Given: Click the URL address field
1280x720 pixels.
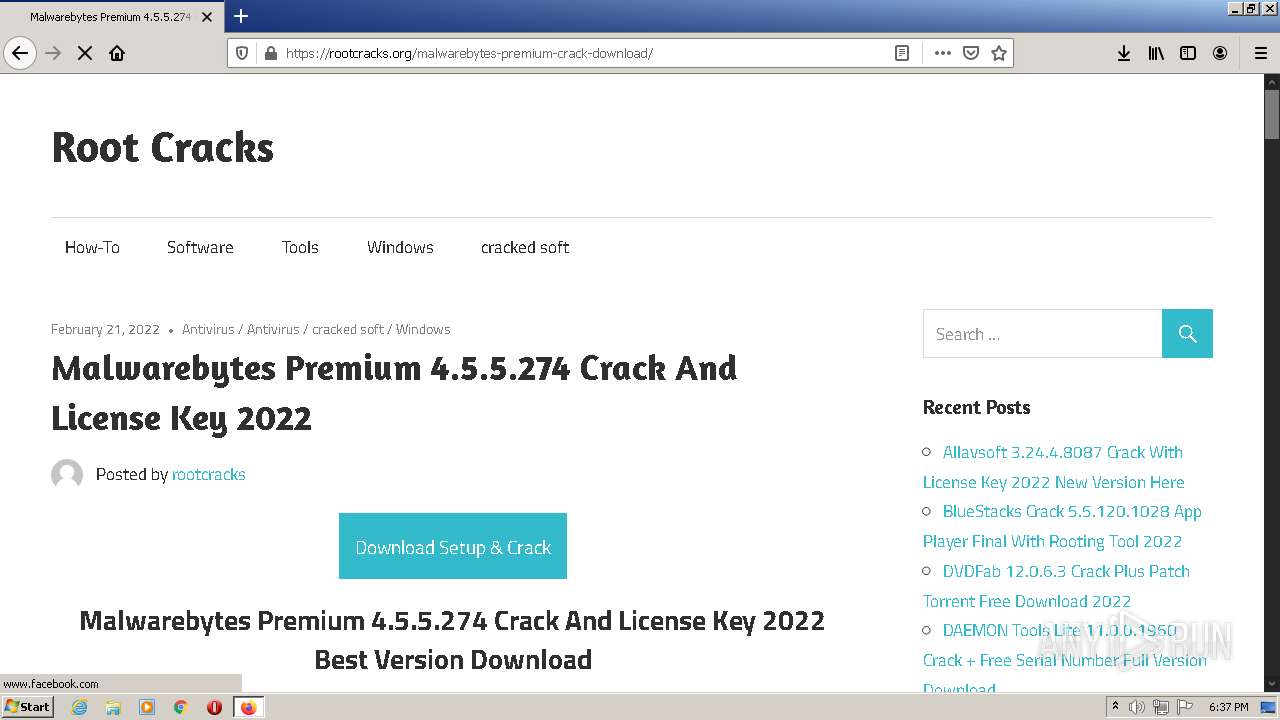Looking at the screenshot, I should pos(585,53).
